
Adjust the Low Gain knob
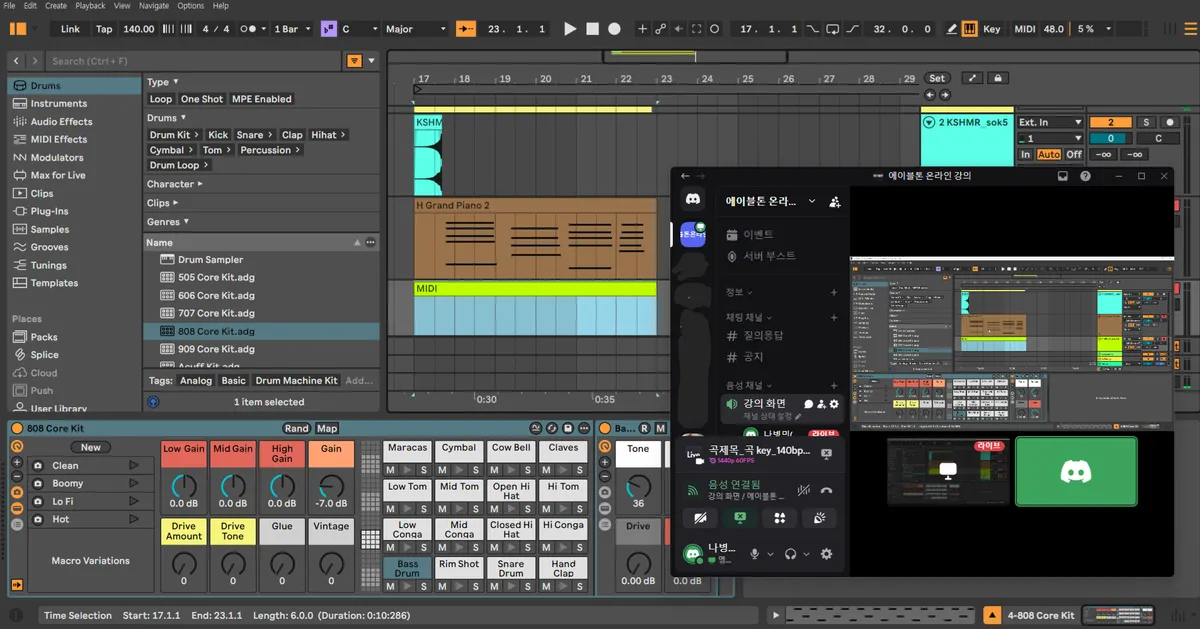click(x=184, y=487)
